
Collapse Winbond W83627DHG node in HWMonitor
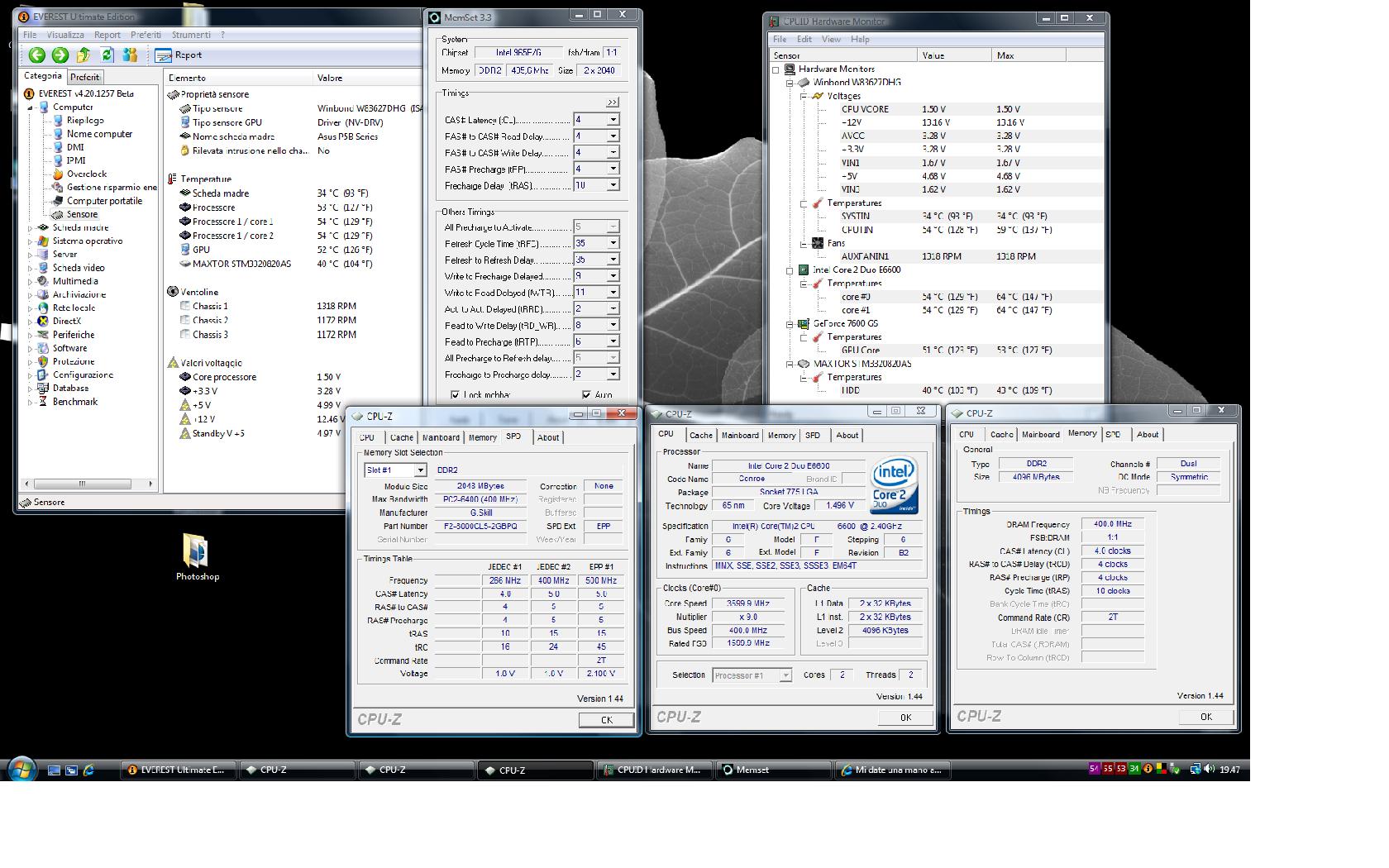(x=790, y=83)
